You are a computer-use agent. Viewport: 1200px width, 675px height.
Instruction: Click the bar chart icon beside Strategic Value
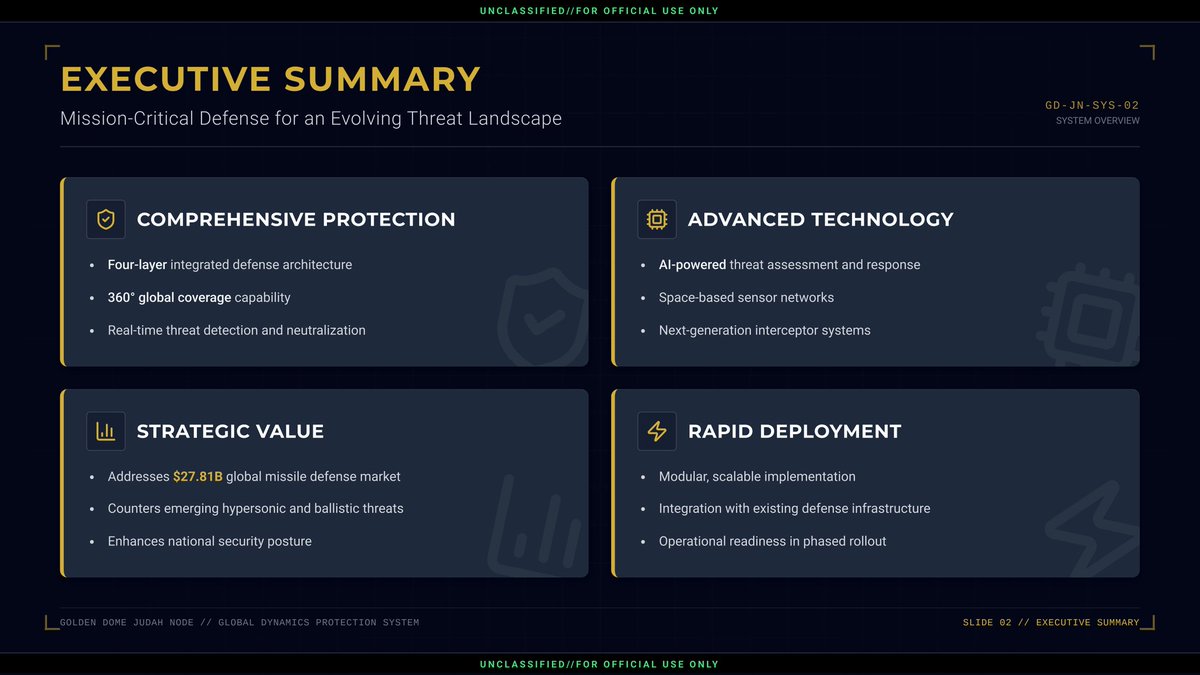click(106, 431)
